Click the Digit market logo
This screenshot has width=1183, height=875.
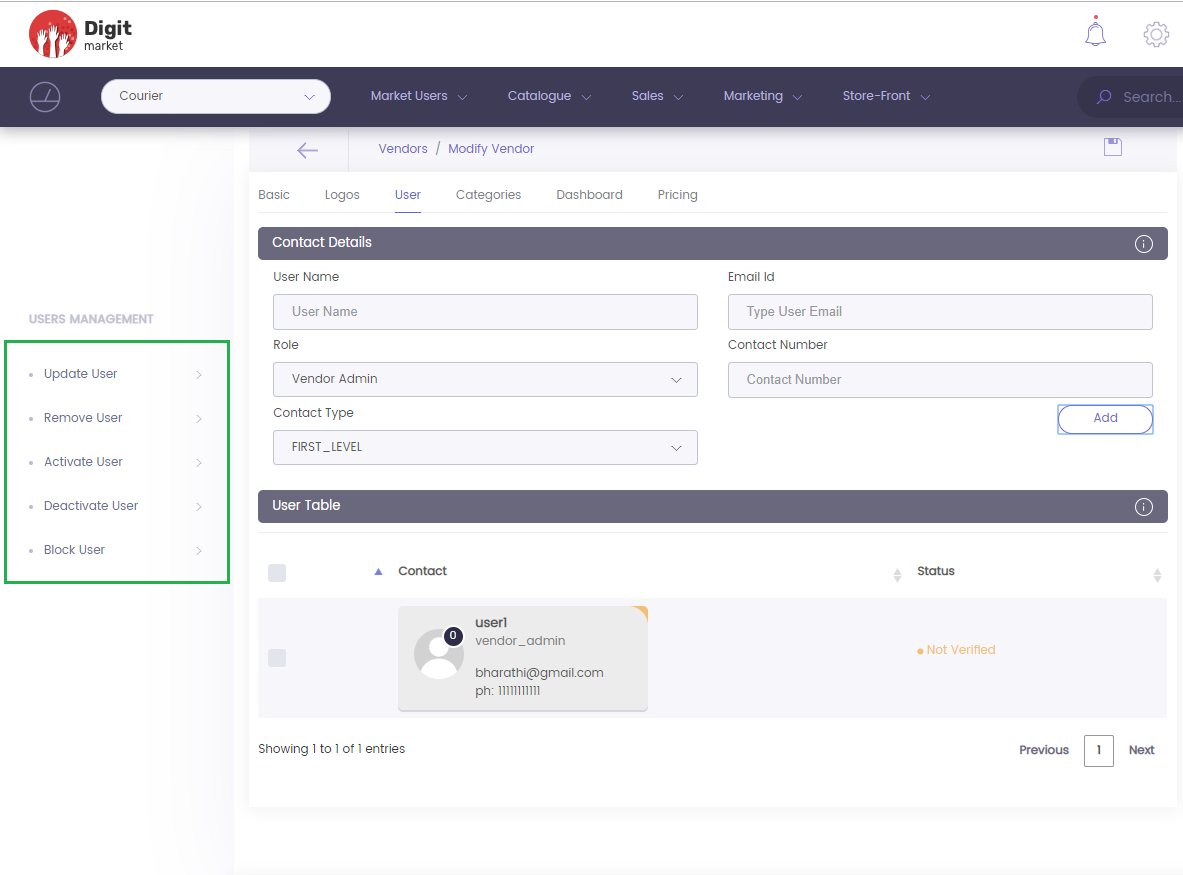[80, 34]
